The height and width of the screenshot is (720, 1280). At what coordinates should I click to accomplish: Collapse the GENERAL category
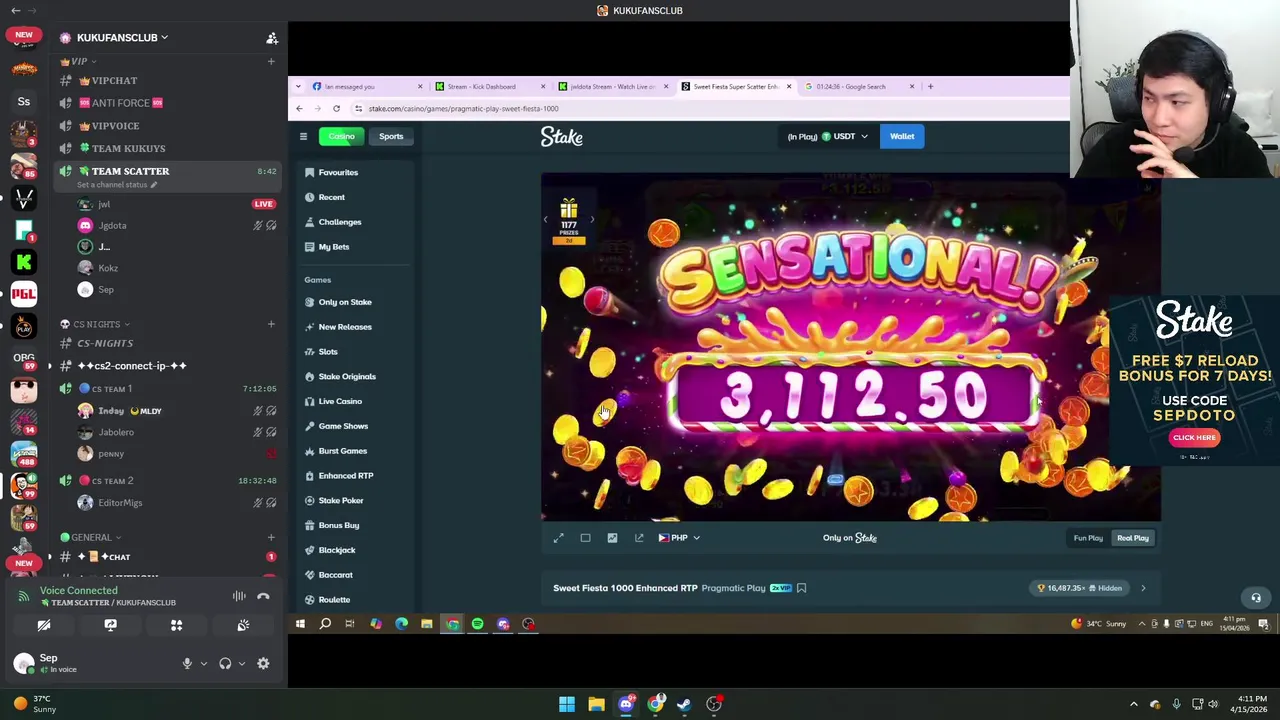[x=91, y=537]
